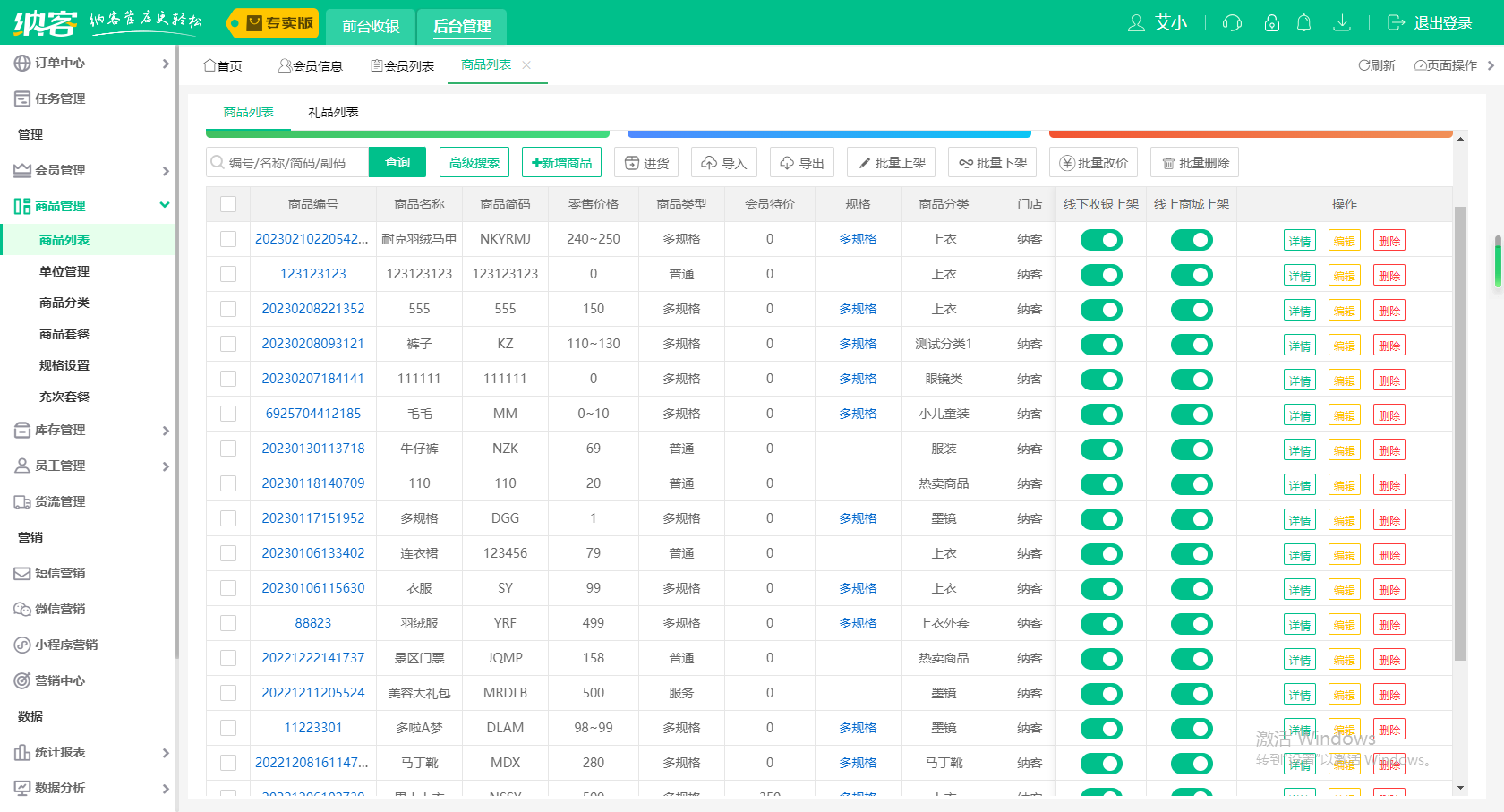Click 删除 for the 羽绒服 row
The width and height of the screenshot is (1504, 812).
coord(1389,624)
